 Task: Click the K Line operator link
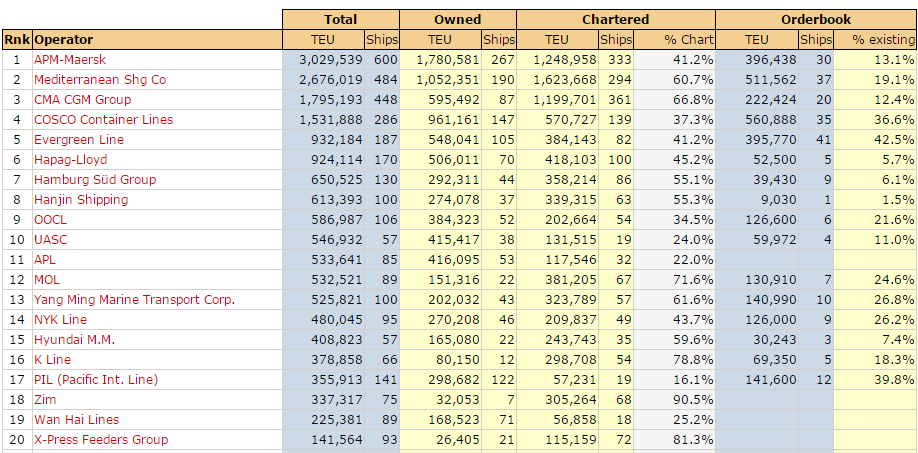coord(52,359)
